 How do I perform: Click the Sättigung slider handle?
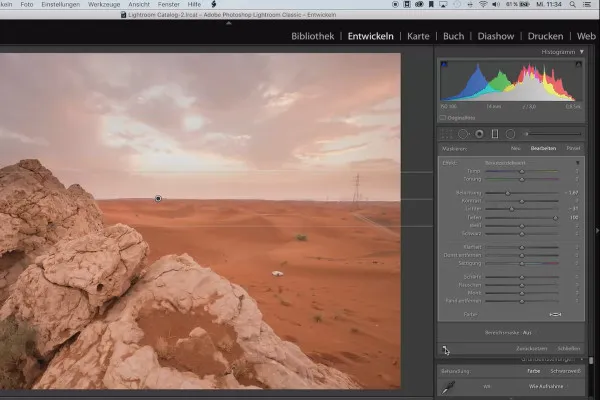[x=522, y=264]
